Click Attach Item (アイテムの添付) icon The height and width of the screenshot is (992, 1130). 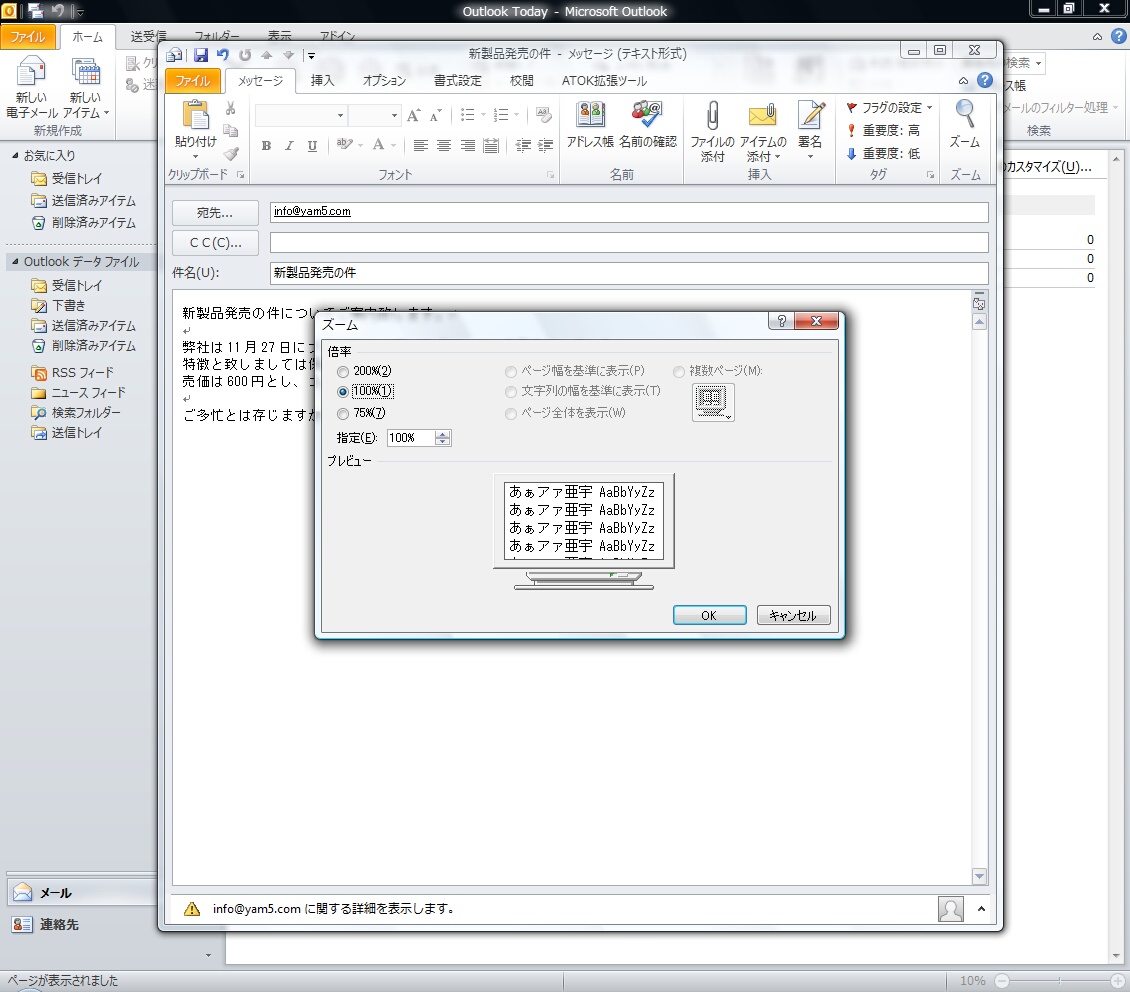coord(762,132)
